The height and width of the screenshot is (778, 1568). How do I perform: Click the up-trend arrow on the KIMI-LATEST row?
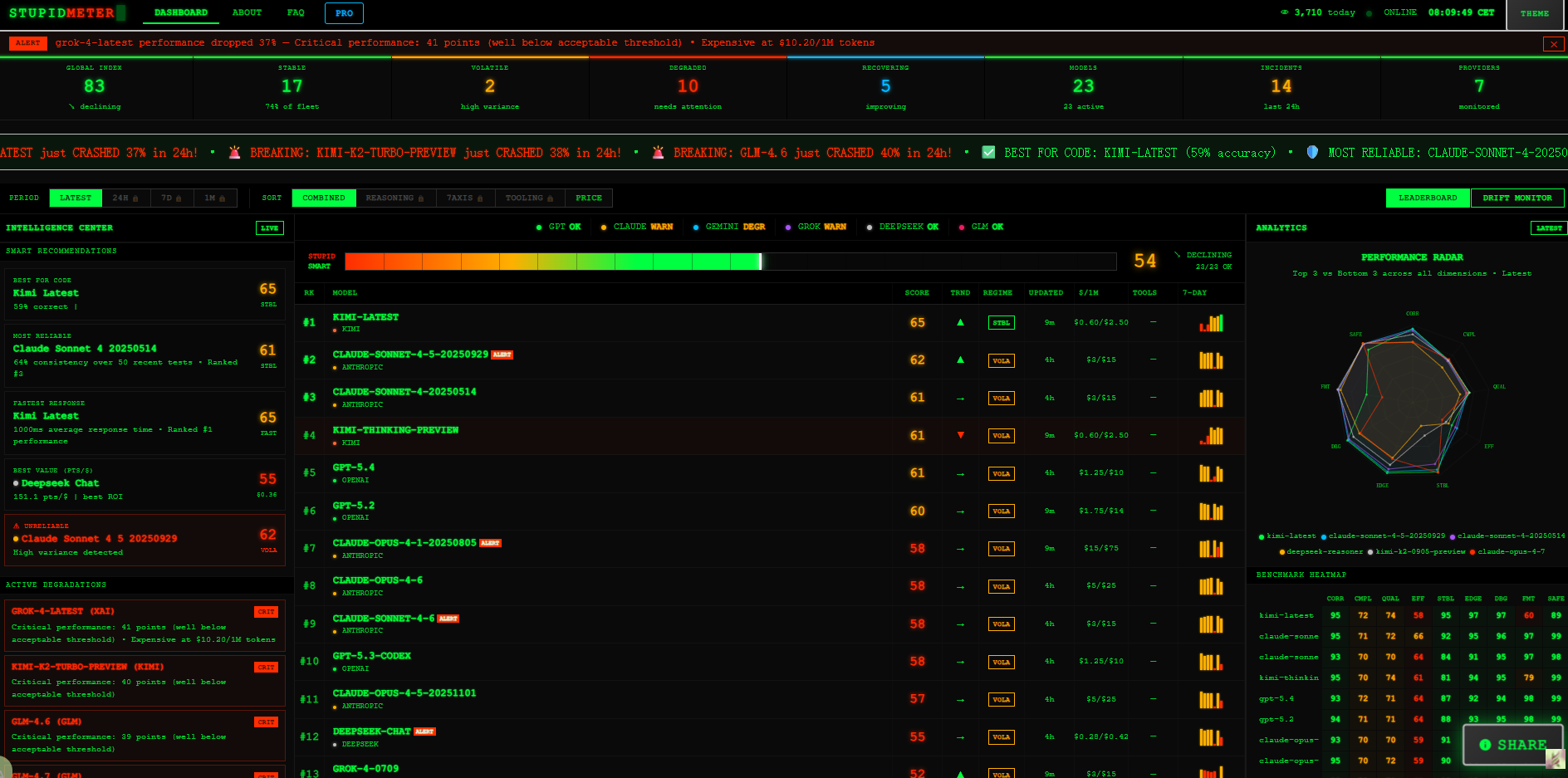click(x=960, y=322)
